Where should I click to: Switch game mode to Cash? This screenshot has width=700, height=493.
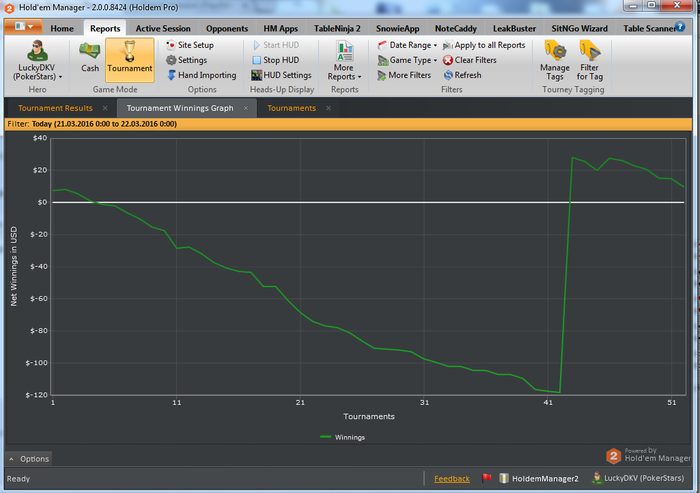[x=90, y=58]
